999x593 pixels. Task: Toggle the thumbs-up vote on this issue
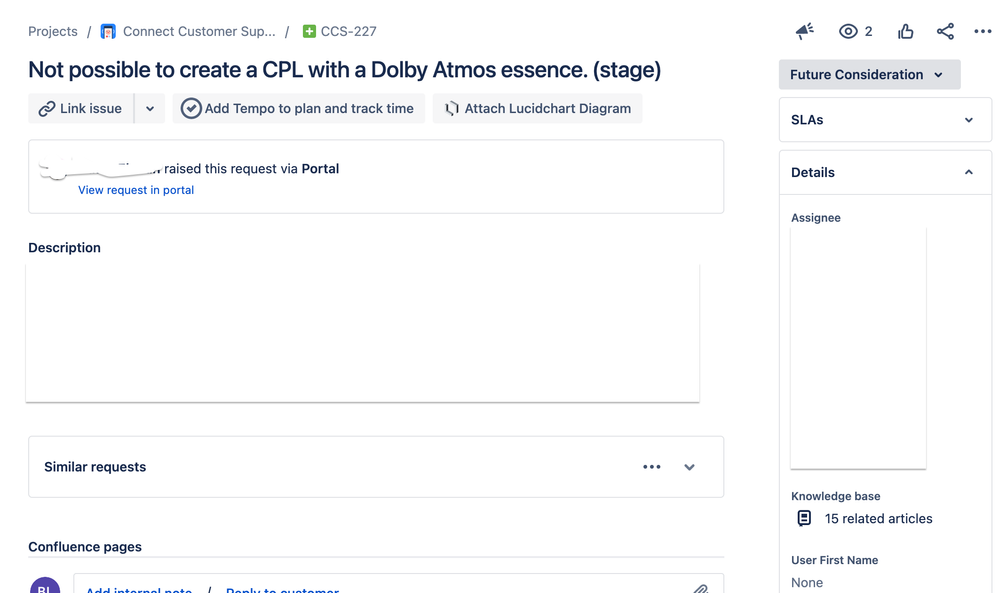coord(906,32)
